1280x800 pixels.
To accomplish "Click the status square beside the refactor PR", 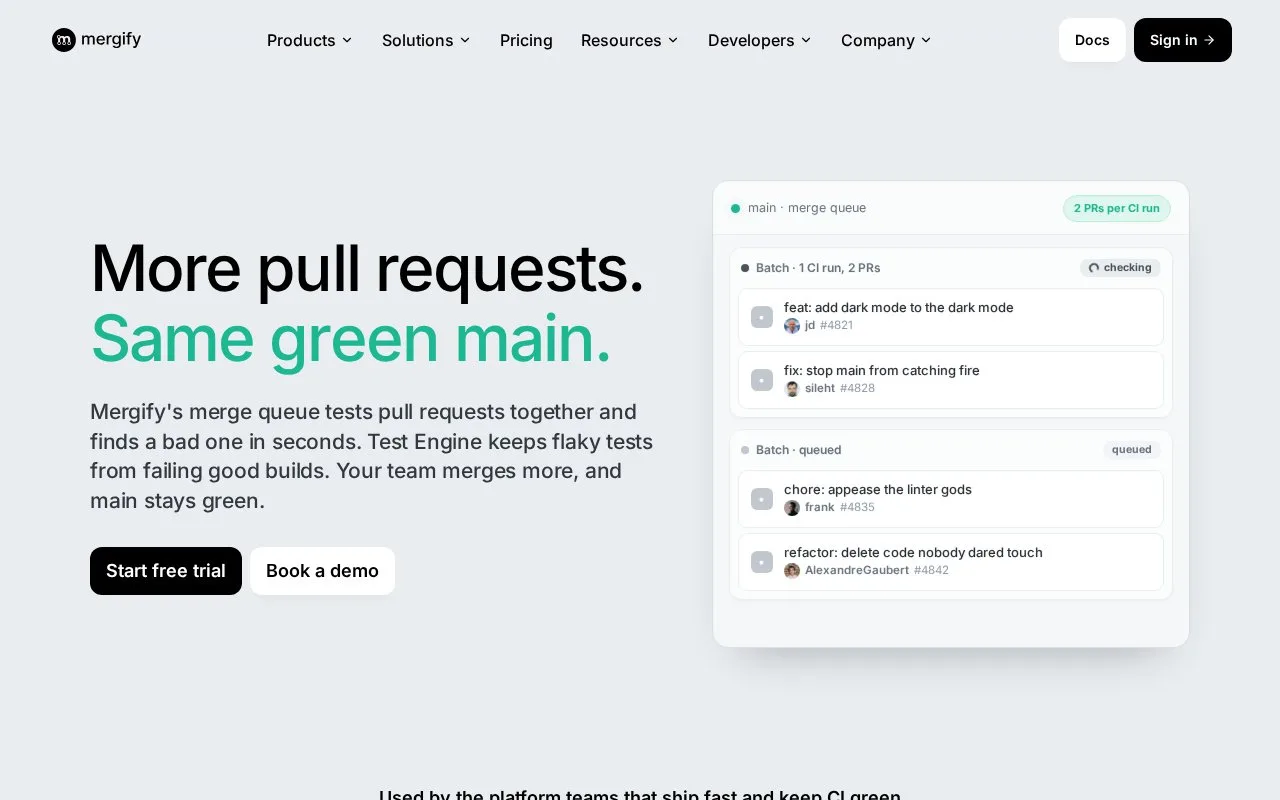I will click(762, 562).
